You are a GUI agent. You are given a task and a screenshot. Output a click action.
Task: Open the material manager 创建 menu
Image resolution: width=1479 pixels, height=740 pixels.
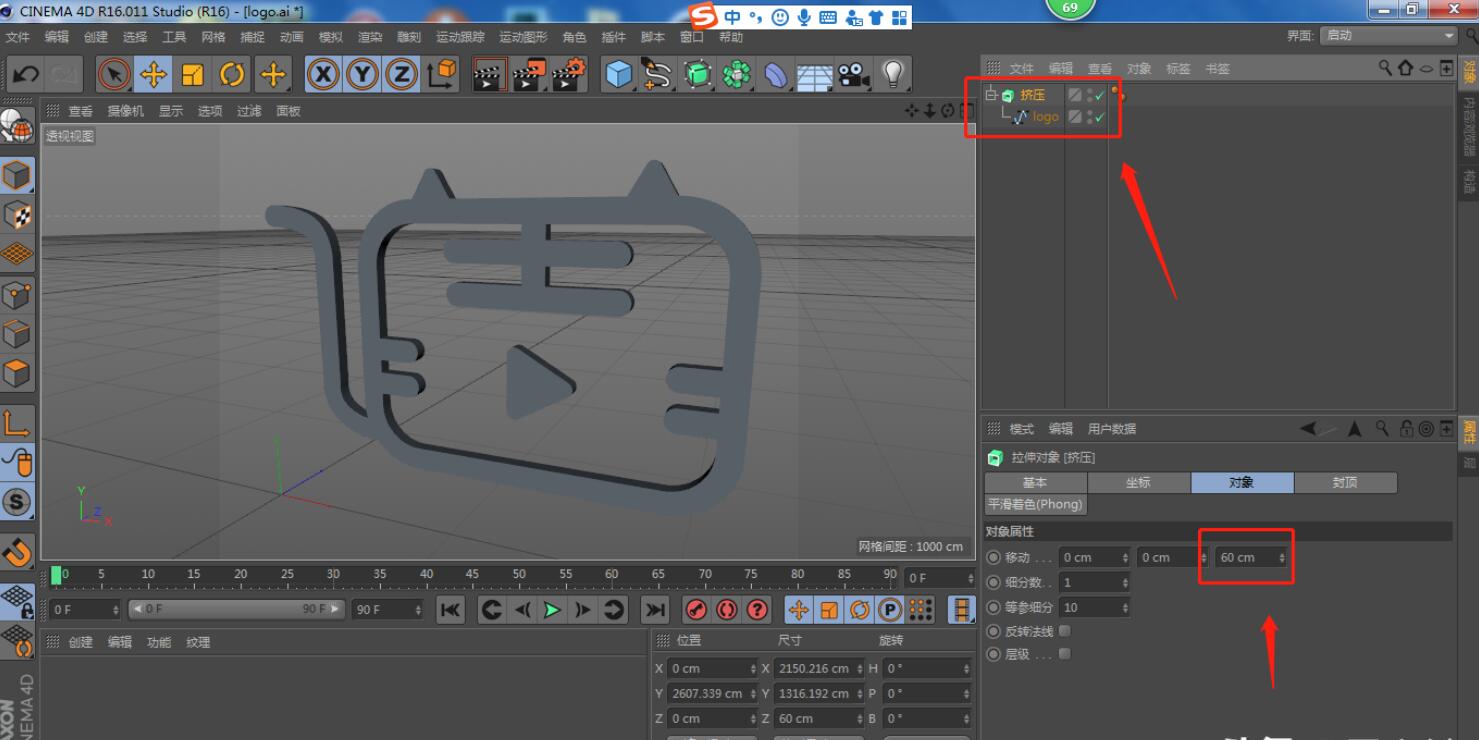(80, 642)
